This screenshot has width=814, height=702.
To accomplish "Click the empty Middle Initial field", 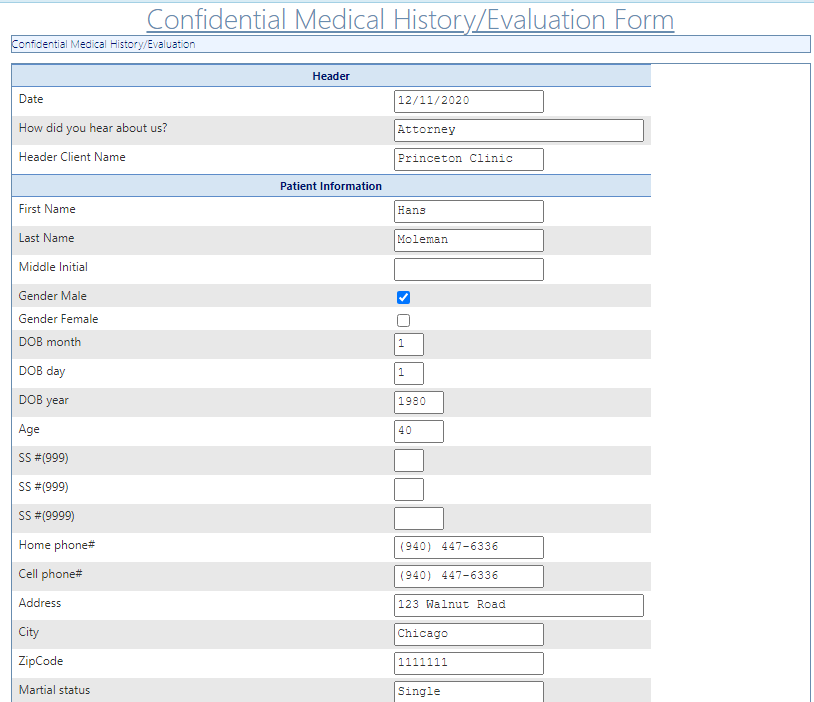I will coord(468,269).
